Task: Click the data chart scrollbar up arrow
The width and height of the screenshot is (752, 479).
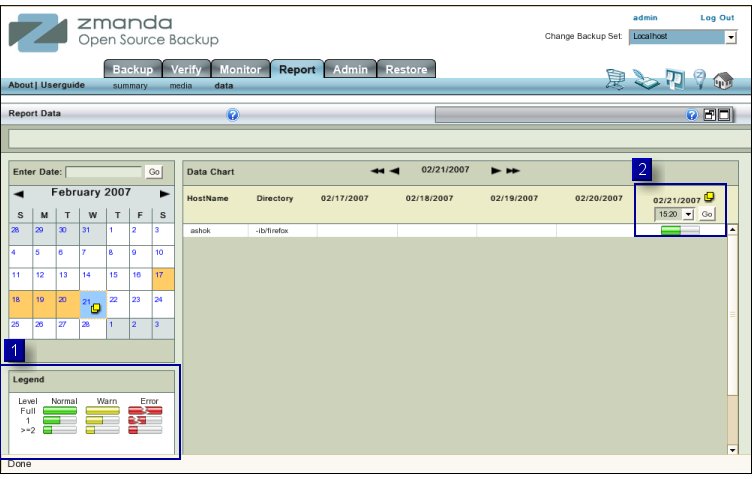Action: [x=732, y=230]
